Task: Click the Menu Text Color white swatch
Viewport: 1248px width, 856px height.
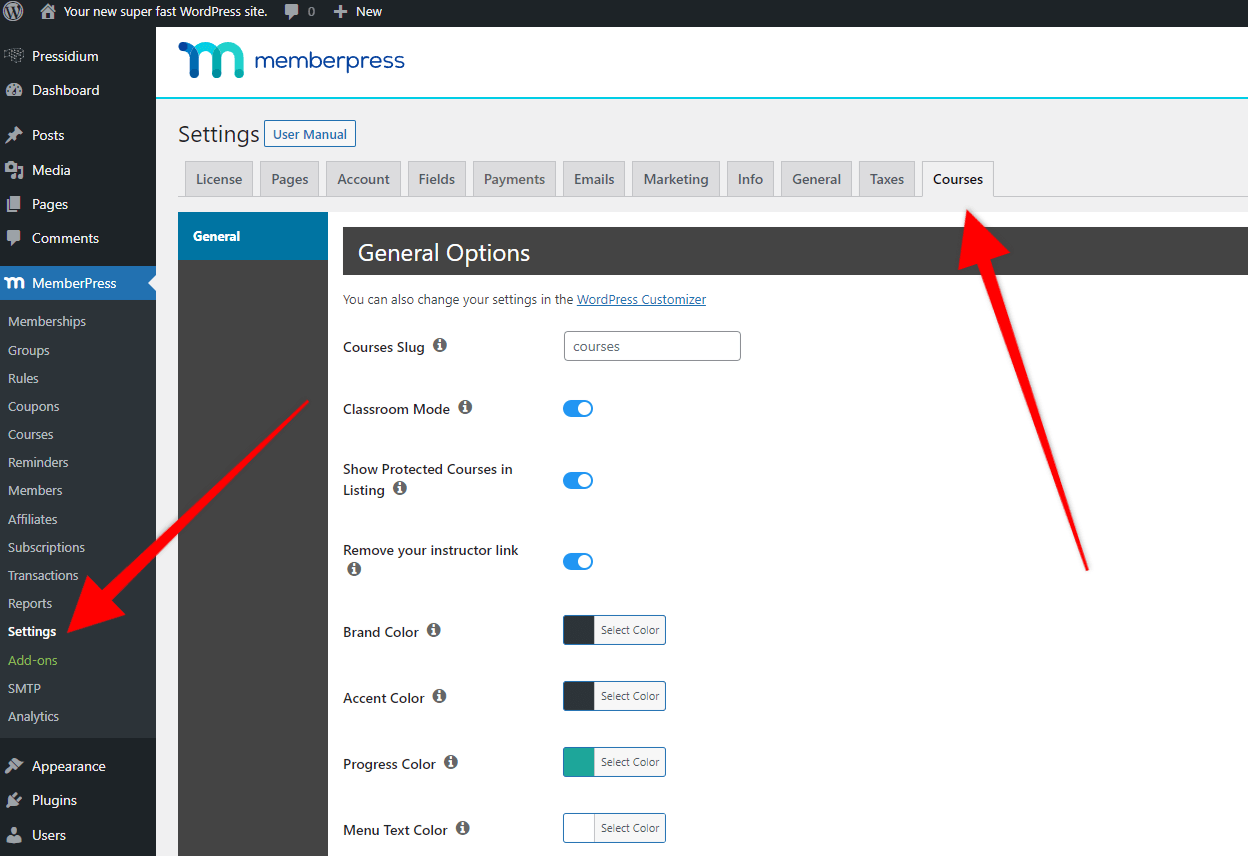Action: click(x=579, y=828)
